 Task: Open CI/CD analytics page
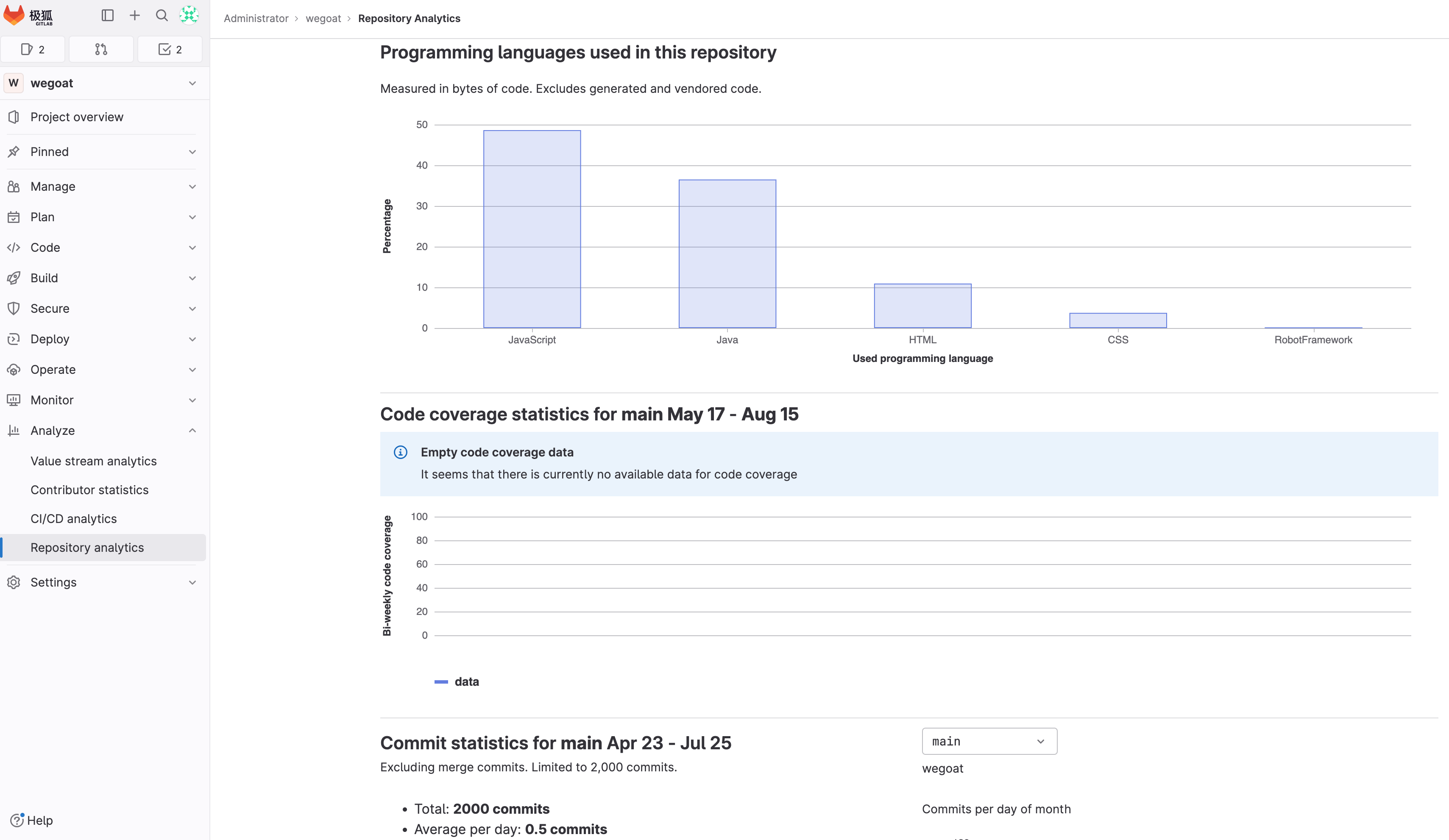pos(74,519)
